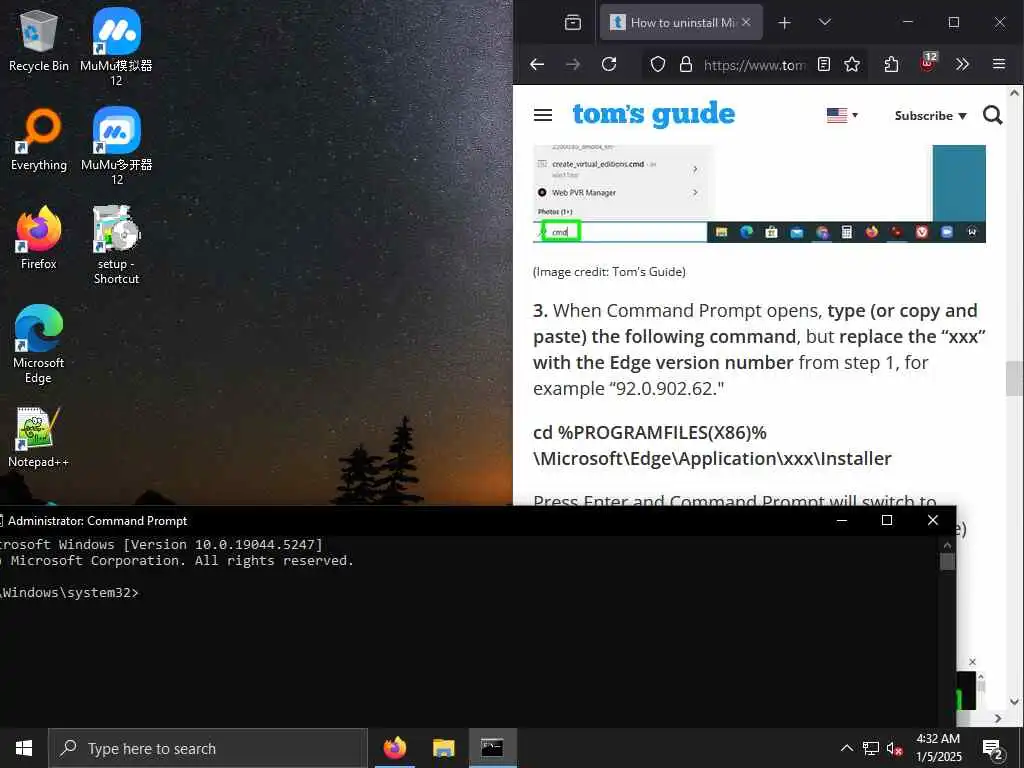
Task: Open the US flag region dropdown
Action: (842, 116)
